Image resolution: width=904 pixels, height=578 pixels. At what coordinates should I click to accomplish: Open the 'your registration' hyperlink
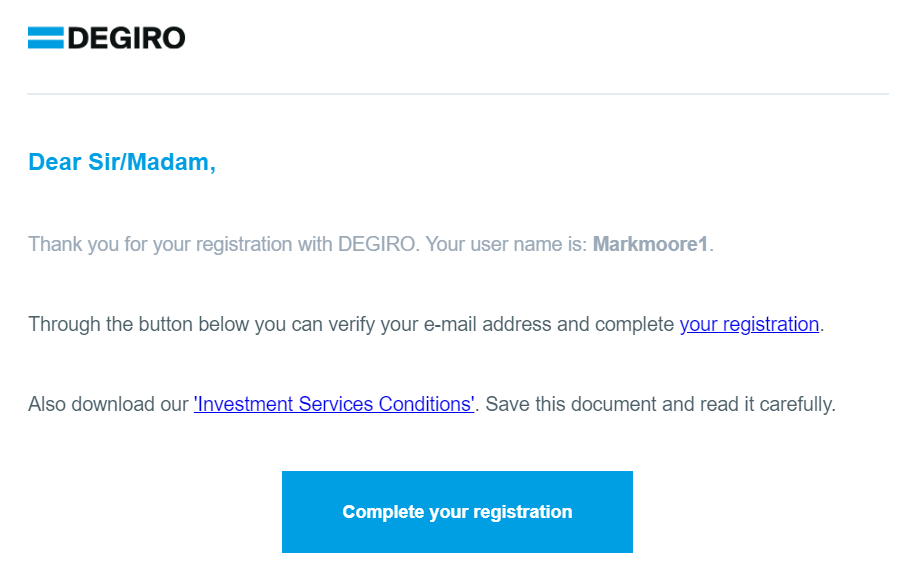[749, 324]
